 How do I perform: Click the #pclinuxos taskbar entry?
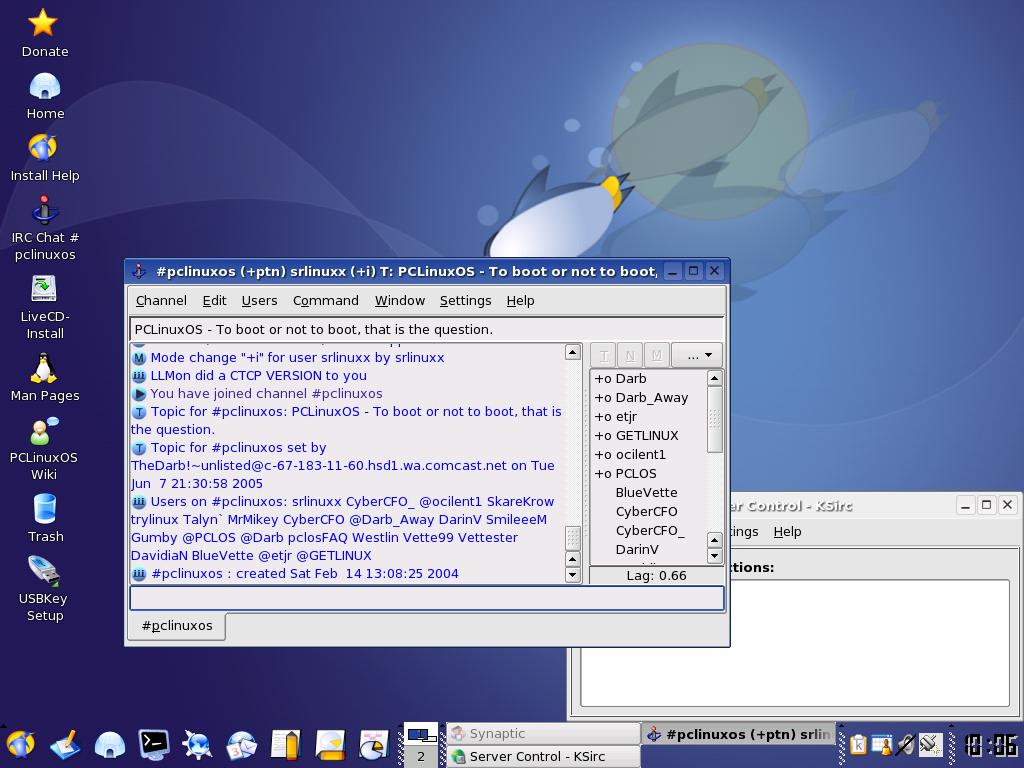[739, 734]
